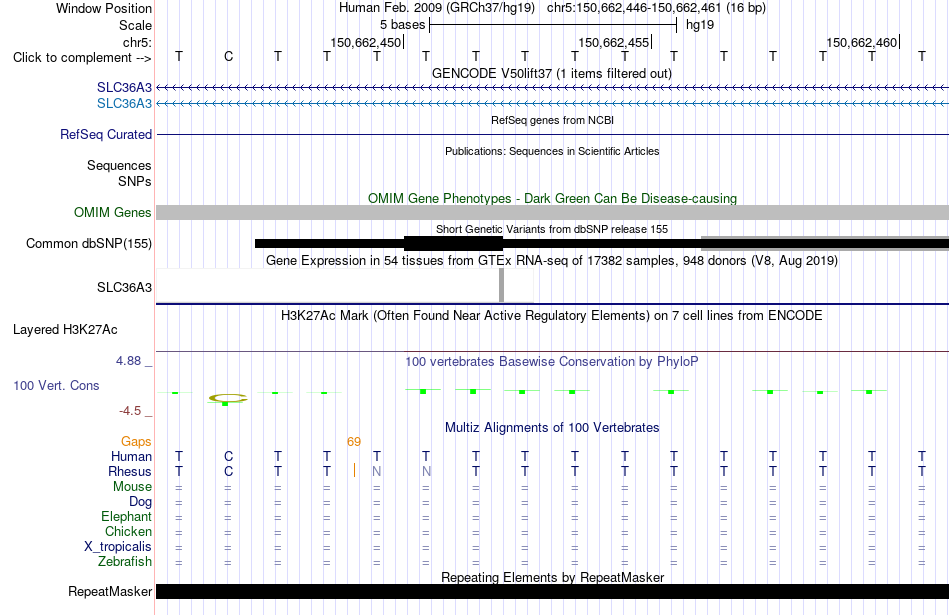The image size is (950, 615).
Task: Click the '5 bases' scale bar text
Action: (402, 25)
